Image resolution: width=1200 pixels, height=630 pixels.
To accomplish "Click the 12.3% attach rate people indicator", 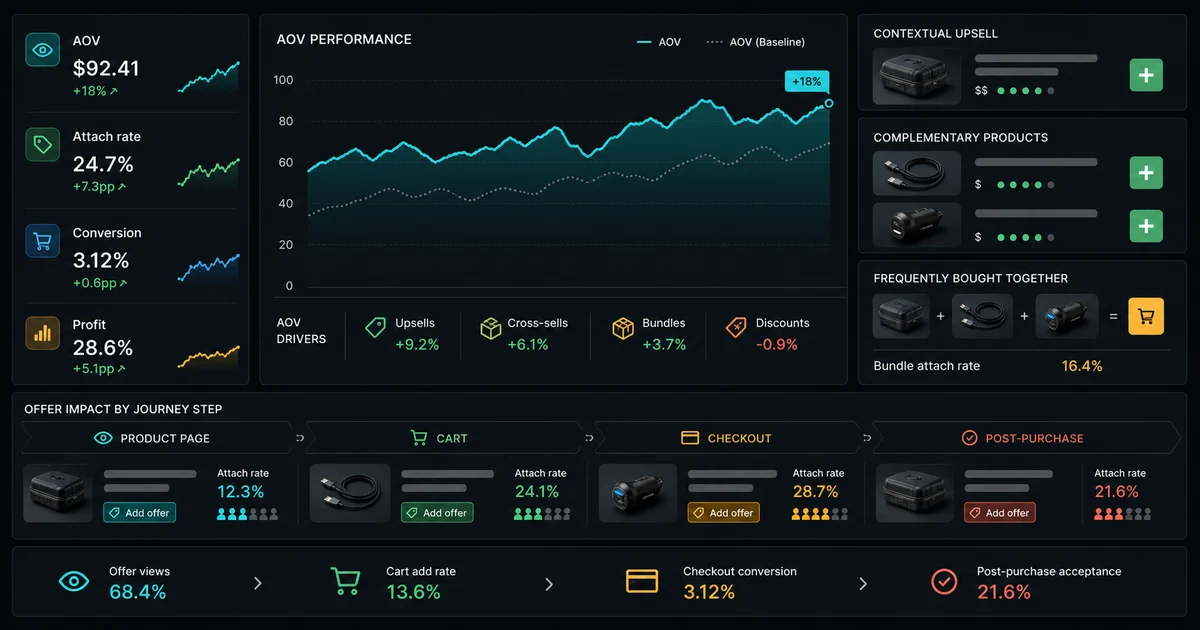I will pyautogui.click(x=247, y=514).
